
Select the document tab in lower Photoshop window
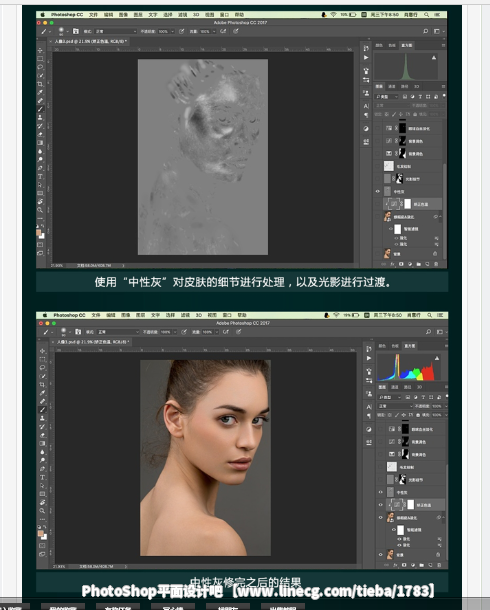click(93, 342)
